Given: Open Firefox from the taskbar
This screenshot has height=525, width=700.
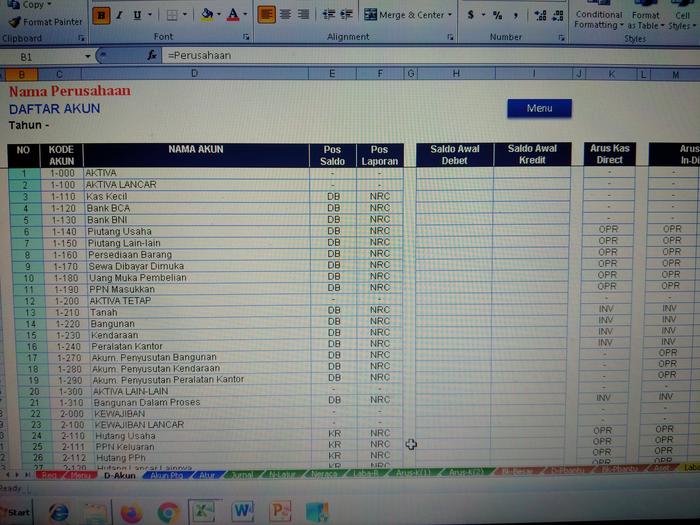Looking at the screenshot, I should tap(131, 512).
